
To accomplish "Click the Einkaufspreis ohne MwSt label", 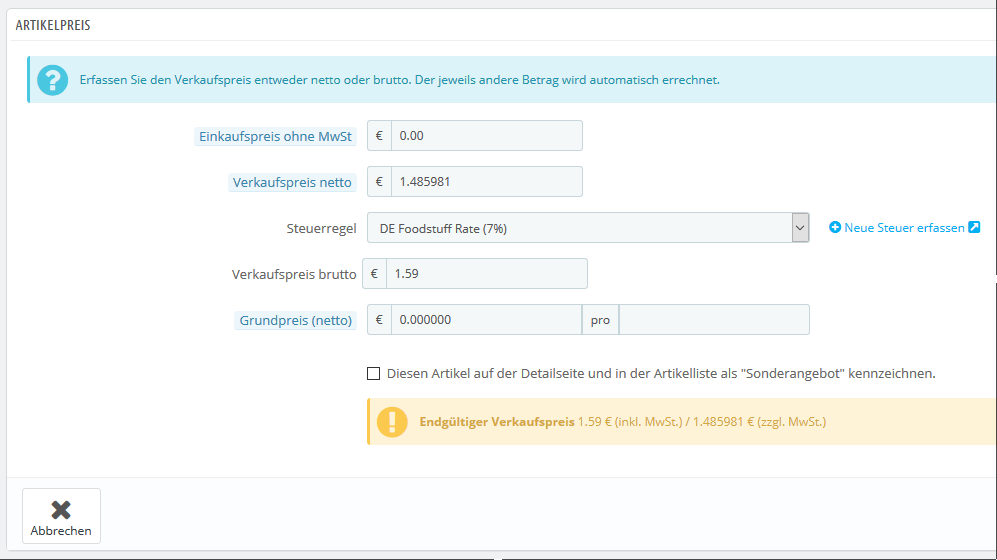I will pos(275,137).
